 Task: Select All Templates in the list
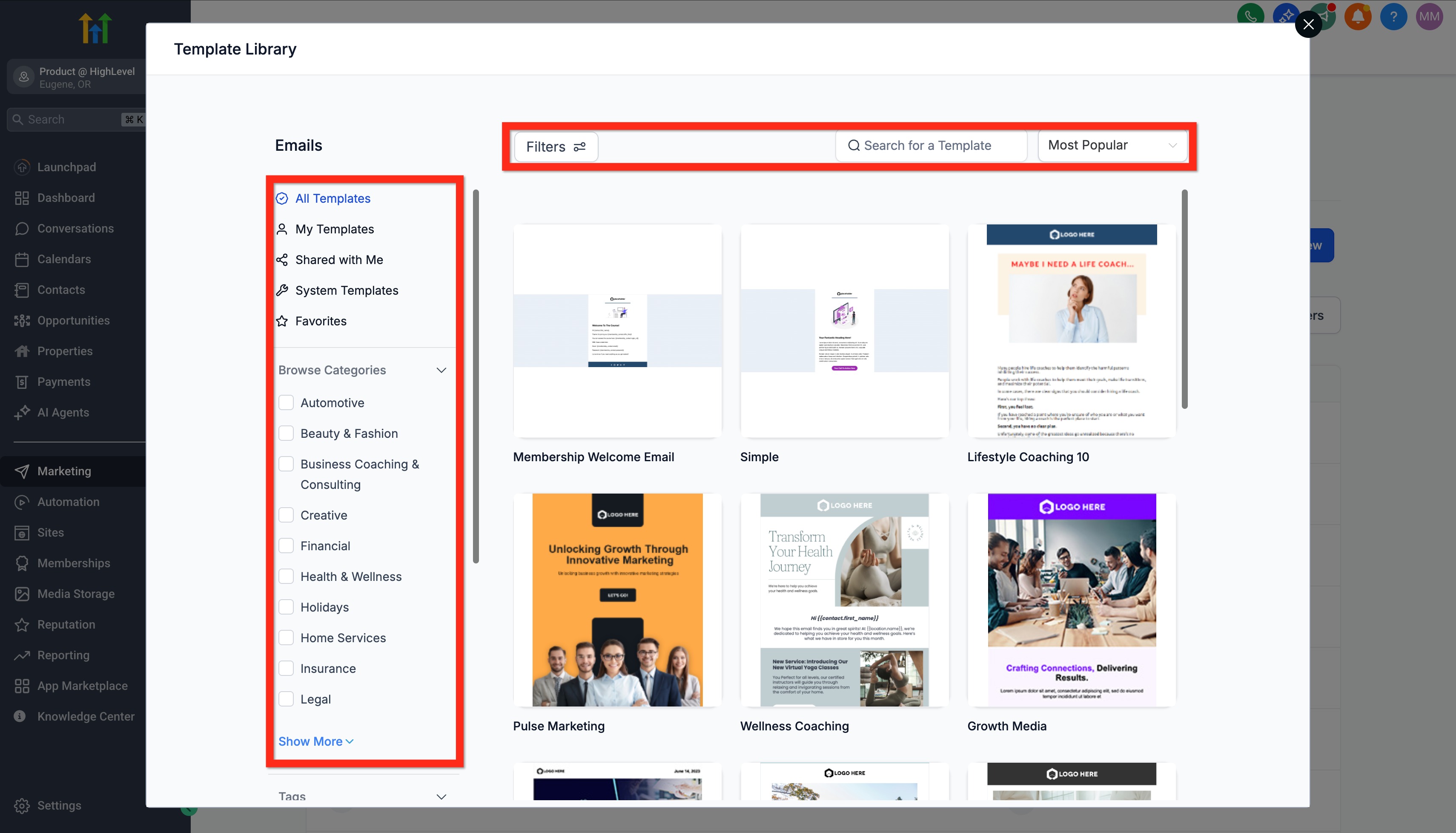pos(332,198)
